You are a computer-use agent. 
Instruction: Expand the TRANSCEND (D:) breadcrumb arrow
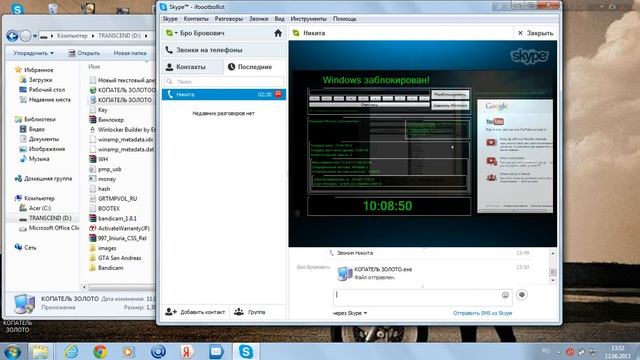[x=146, y=36]
